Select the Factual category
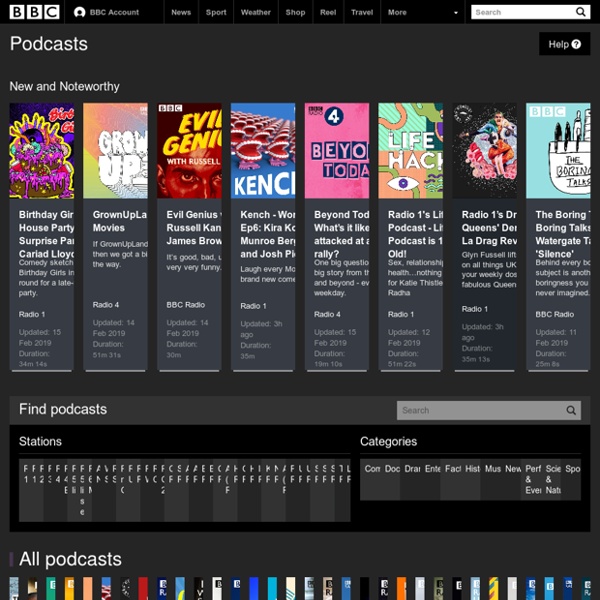This screenshot has width=600, height=600. point(452,479)
